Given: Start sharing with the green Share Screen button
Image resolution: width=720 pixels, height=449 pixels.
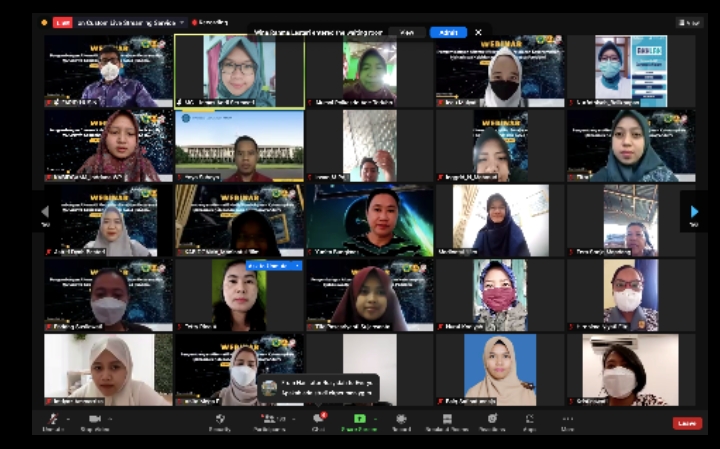Looking at the screenshot, I should pyautogui.click(x=359, y=422).
